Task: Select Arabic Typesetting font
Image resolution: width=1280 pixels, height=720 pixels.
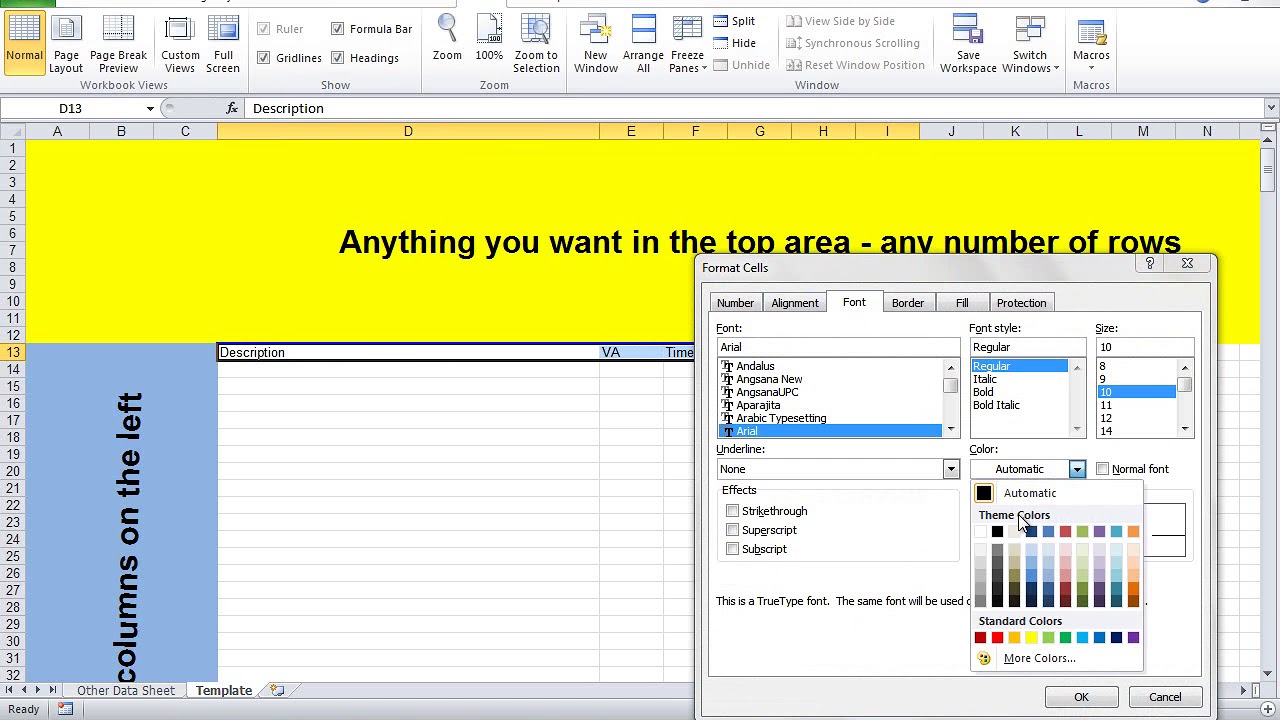Action: click(781, 418)
